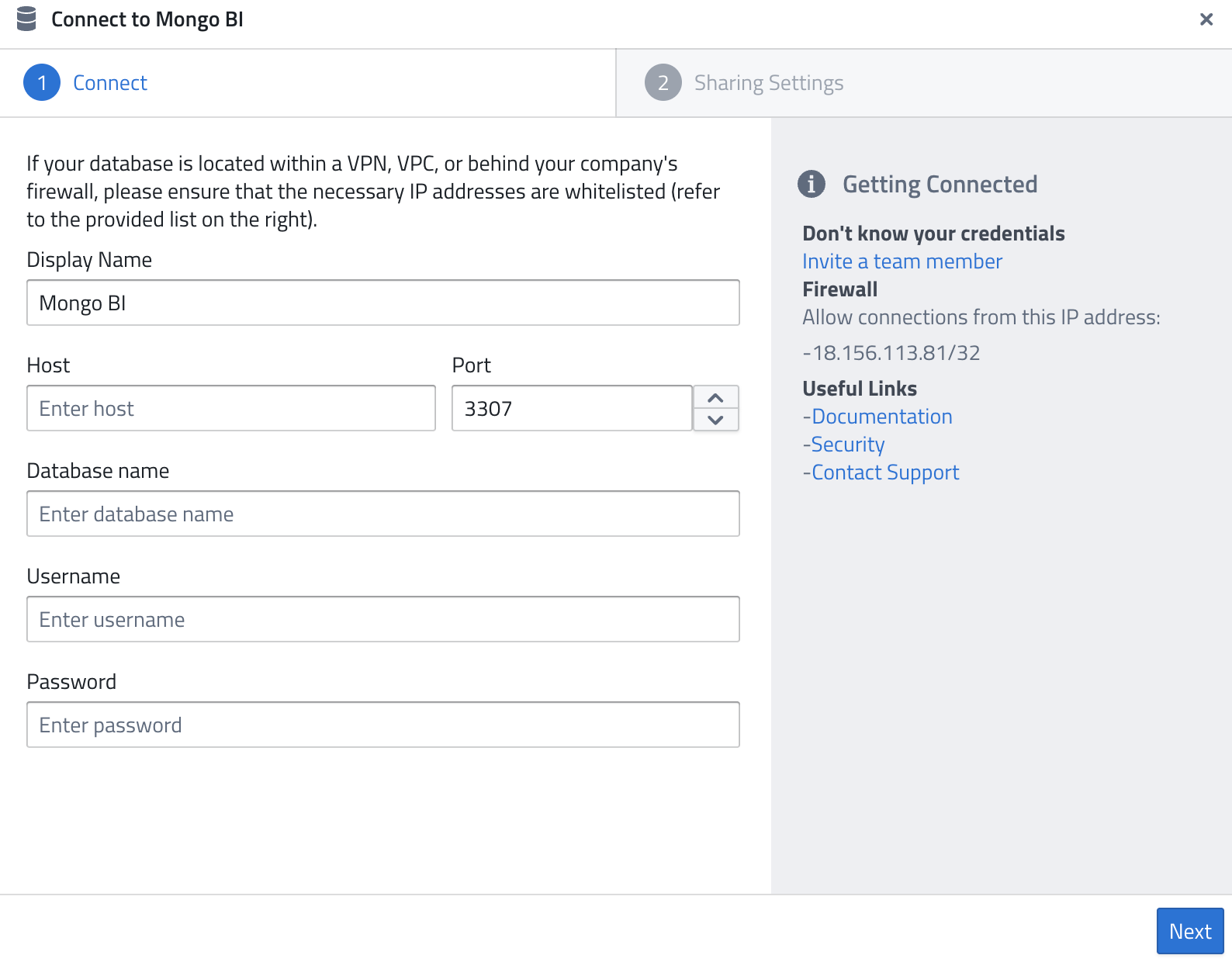1232x962 pixels.
Task: Click the Getting Connected info icon
Action: 811,184
